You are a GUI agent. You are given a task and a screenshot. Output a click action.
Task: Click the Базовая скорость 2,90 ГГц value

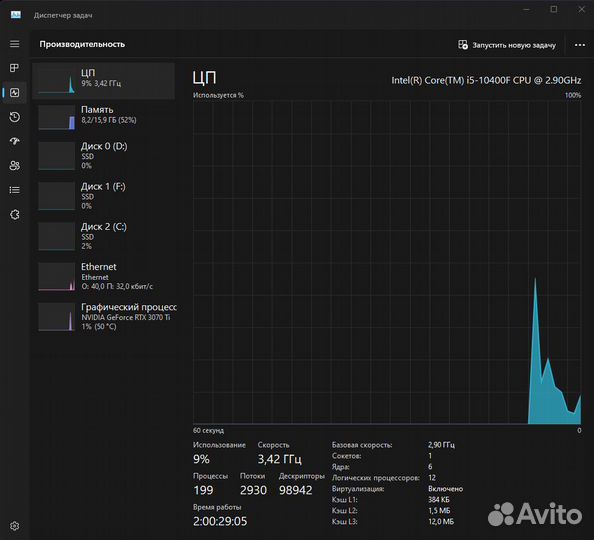click(x=441, y=445)
